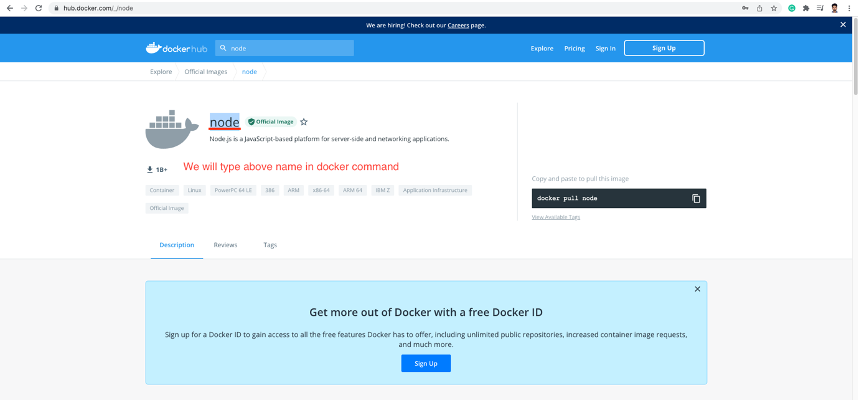This screenshot has height=400, width=858.
Task: Switch to the Tags tab
Action: (x=270, y=245)
